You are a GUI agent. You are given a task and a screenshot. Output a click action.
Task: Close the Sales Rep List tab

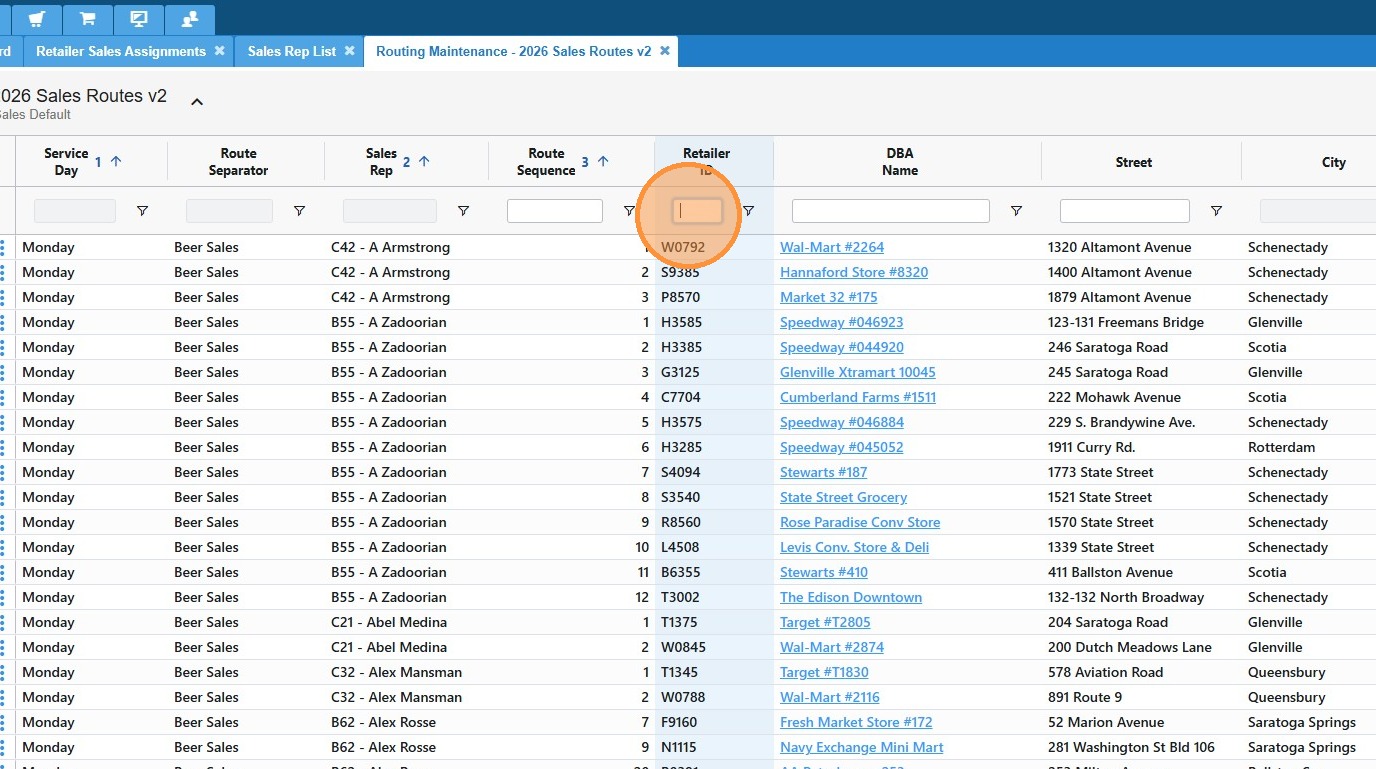pyautogui.click(x=349, y=51)
